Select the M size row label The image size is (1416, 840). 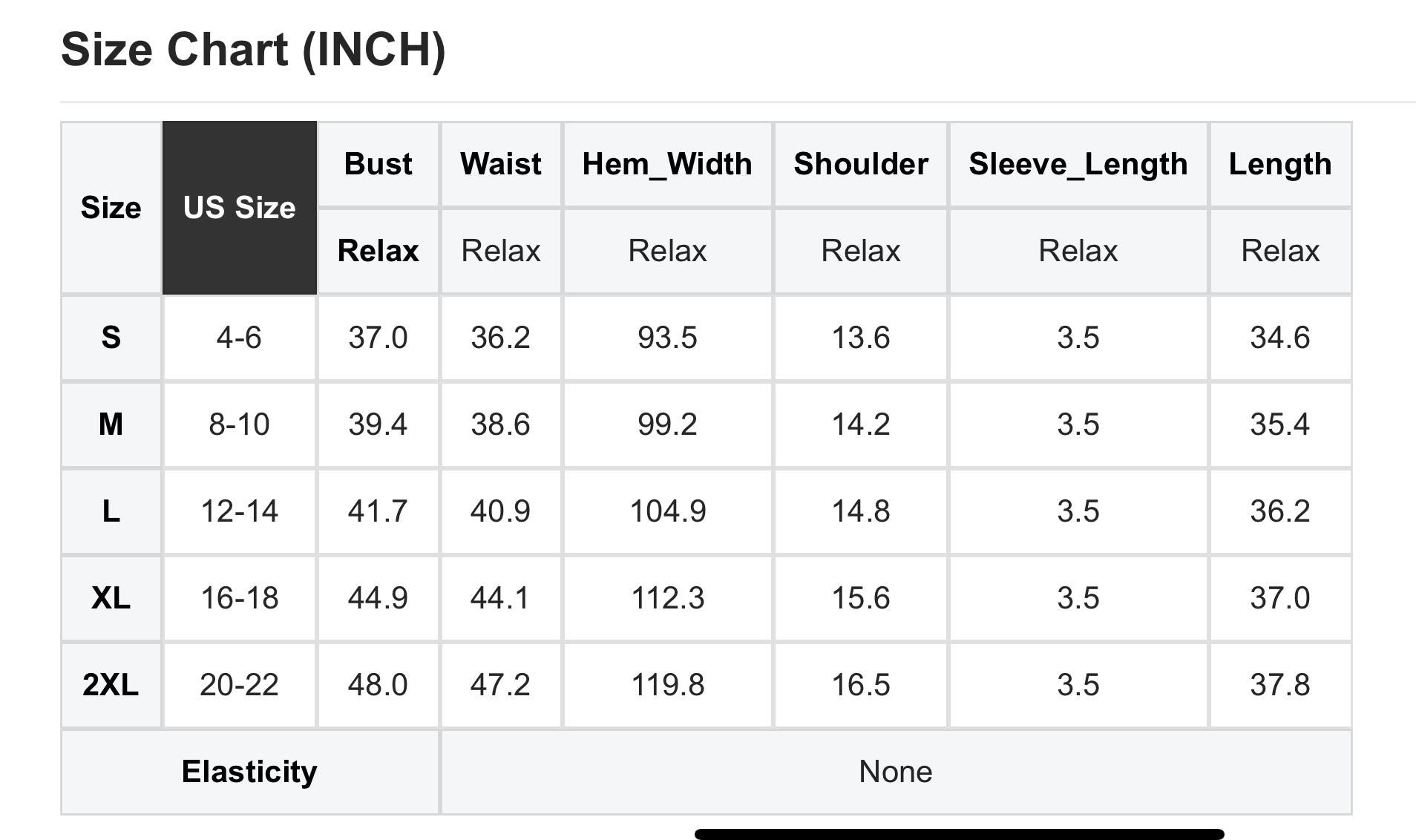point(111,424)
